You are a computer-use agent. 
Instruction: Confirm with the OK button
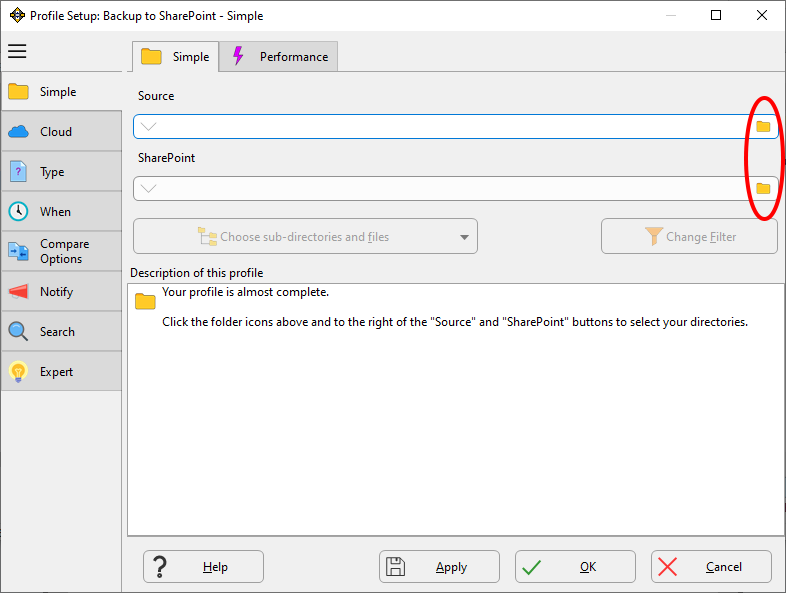tap(575, 567)
